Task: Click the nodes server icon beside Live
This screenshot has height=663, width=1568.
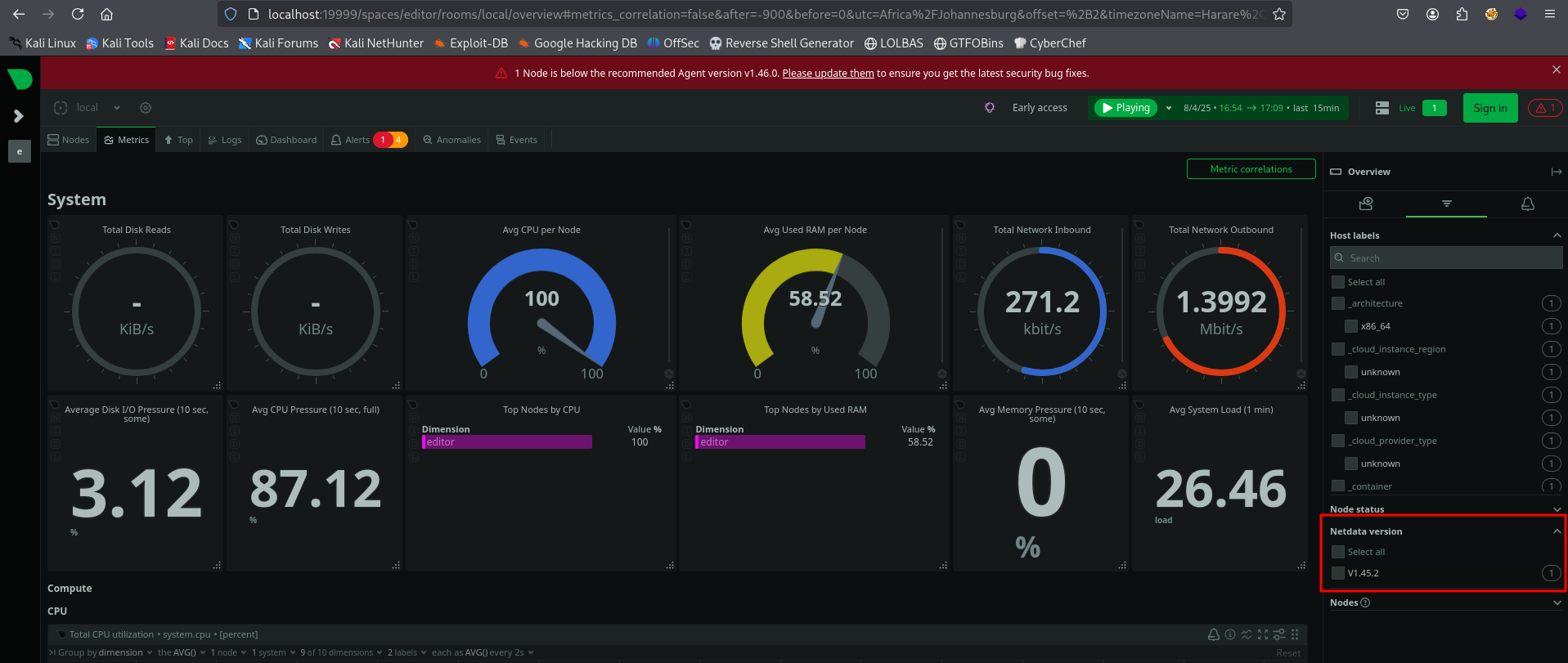Action: point(1382,108)
